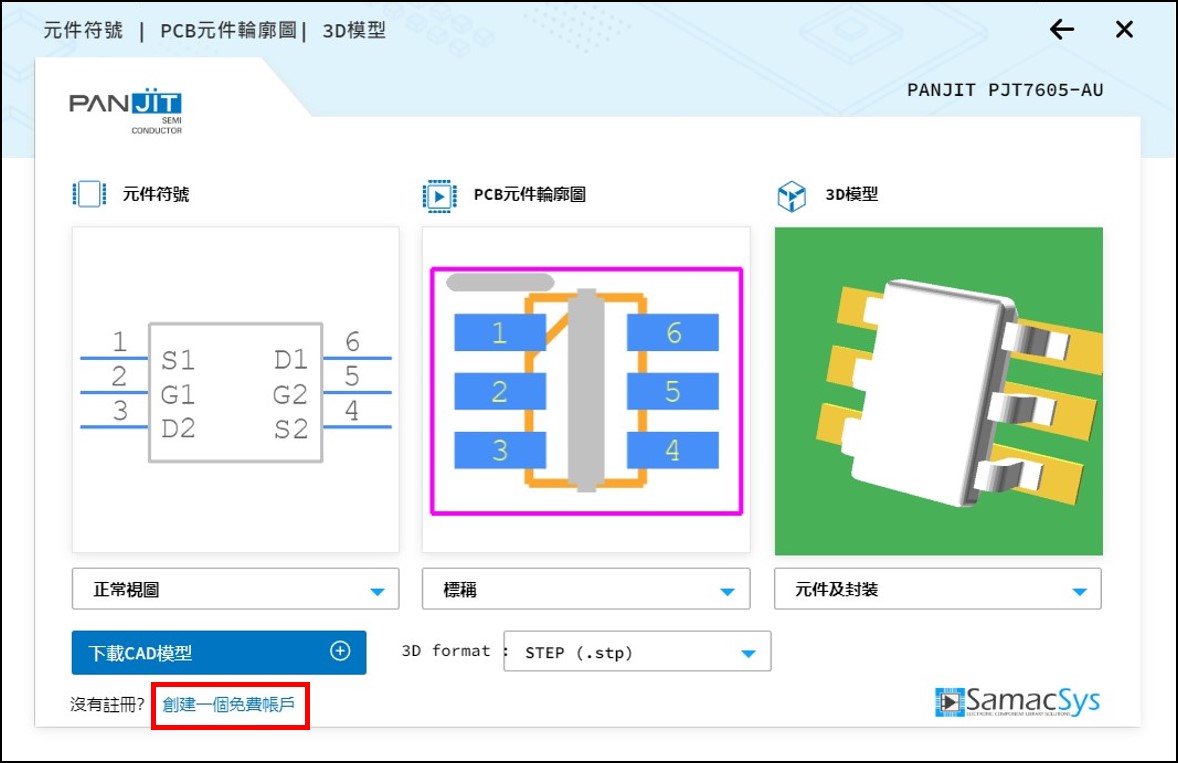The image size is (1178, 763).
Task: Click the PCB footprint preview image
Action: (586, 390)
